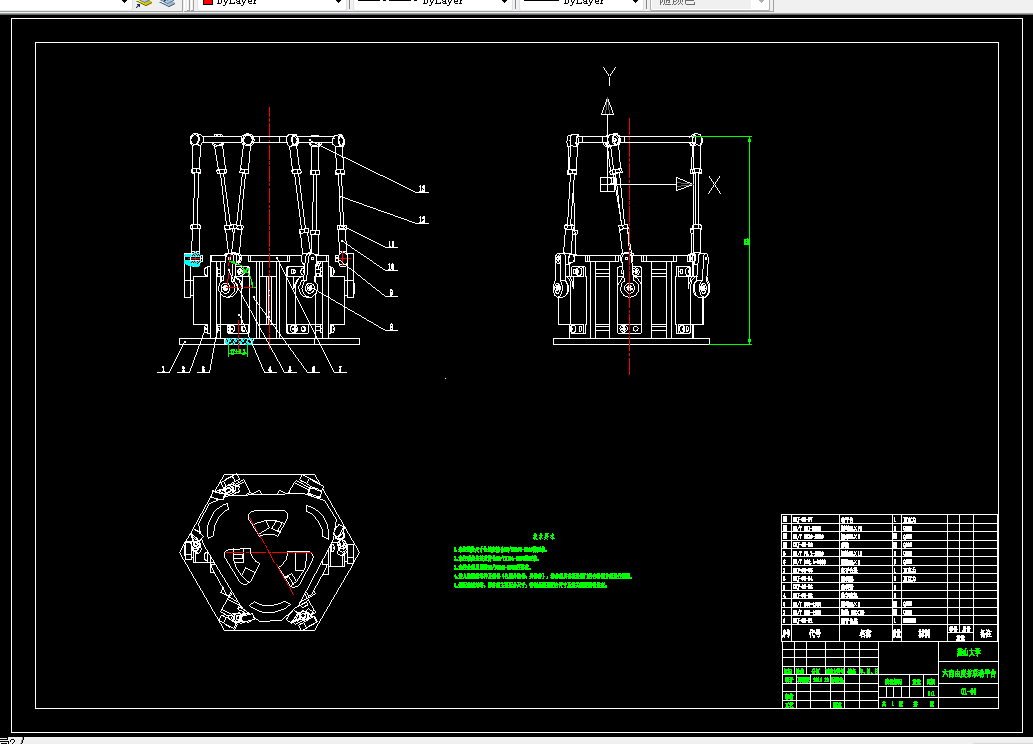The image size is (1033, 744).
Task: Select the green vertical height dimension line
Action: pyautogui.click(x=749, y=240)
